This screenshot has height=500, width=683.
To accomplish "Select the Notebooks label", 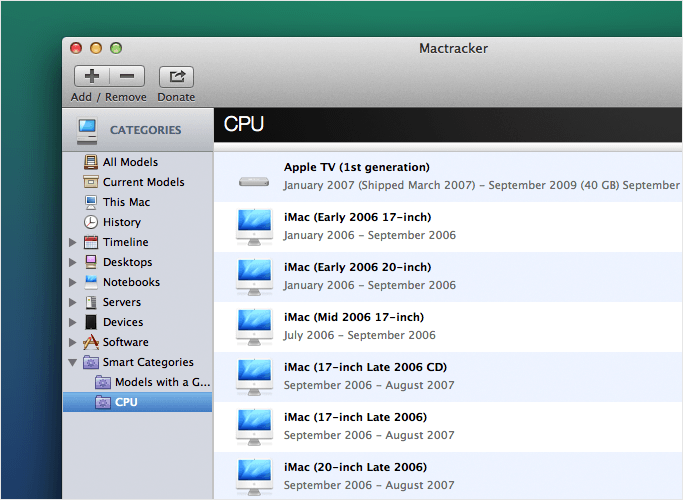I will tap(131, 282).
